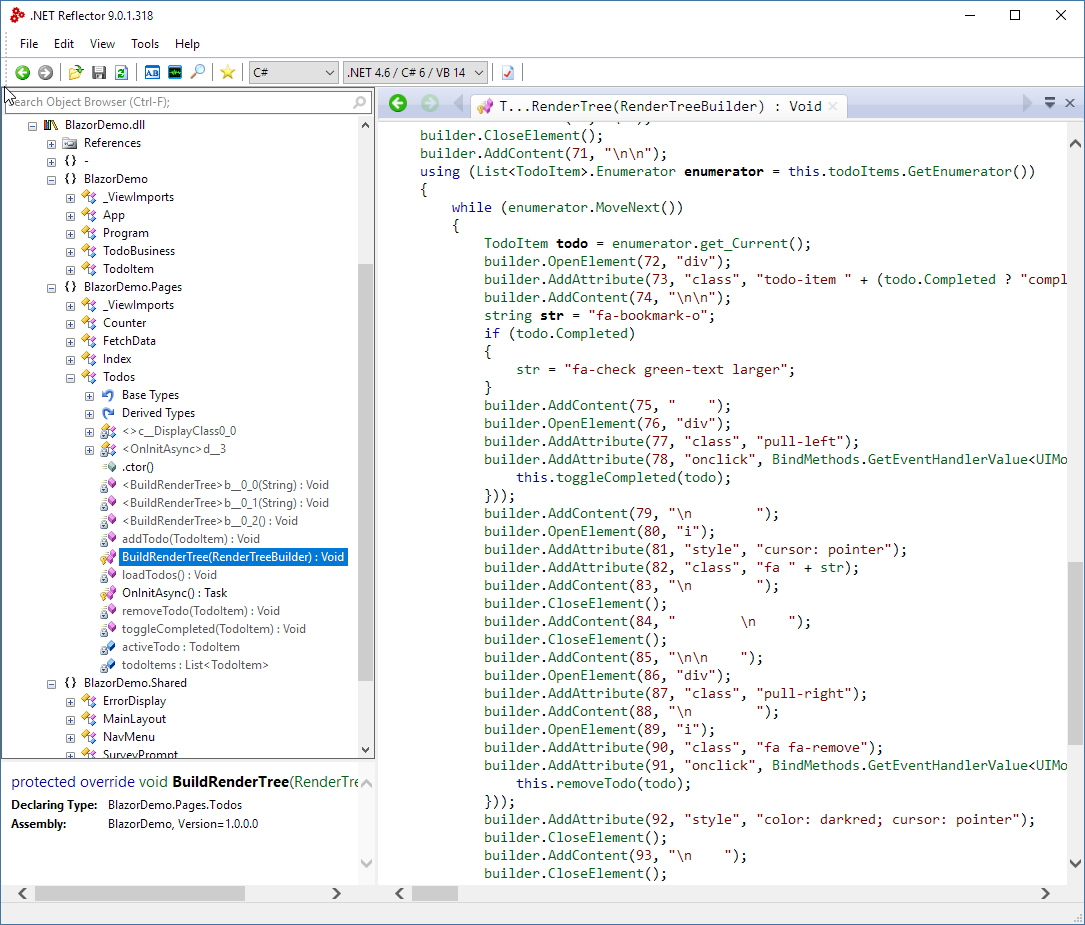Expand the References node under BlazorDemo.dll

pyautogui.click(x=51, y=142)
